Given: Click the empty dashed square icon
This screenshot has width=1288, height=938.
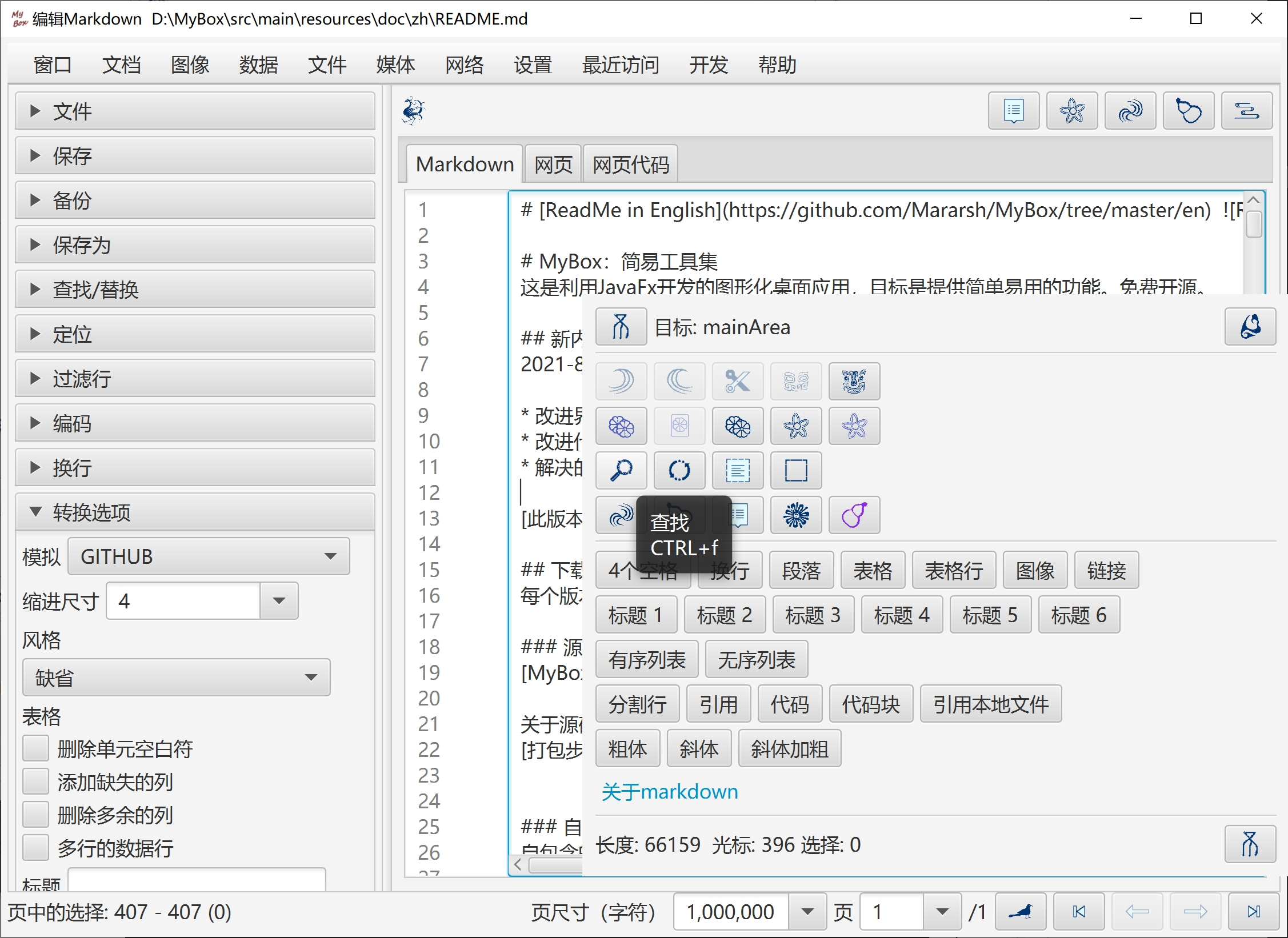Looking at the screenshot, I should click(x=796, y=470).
